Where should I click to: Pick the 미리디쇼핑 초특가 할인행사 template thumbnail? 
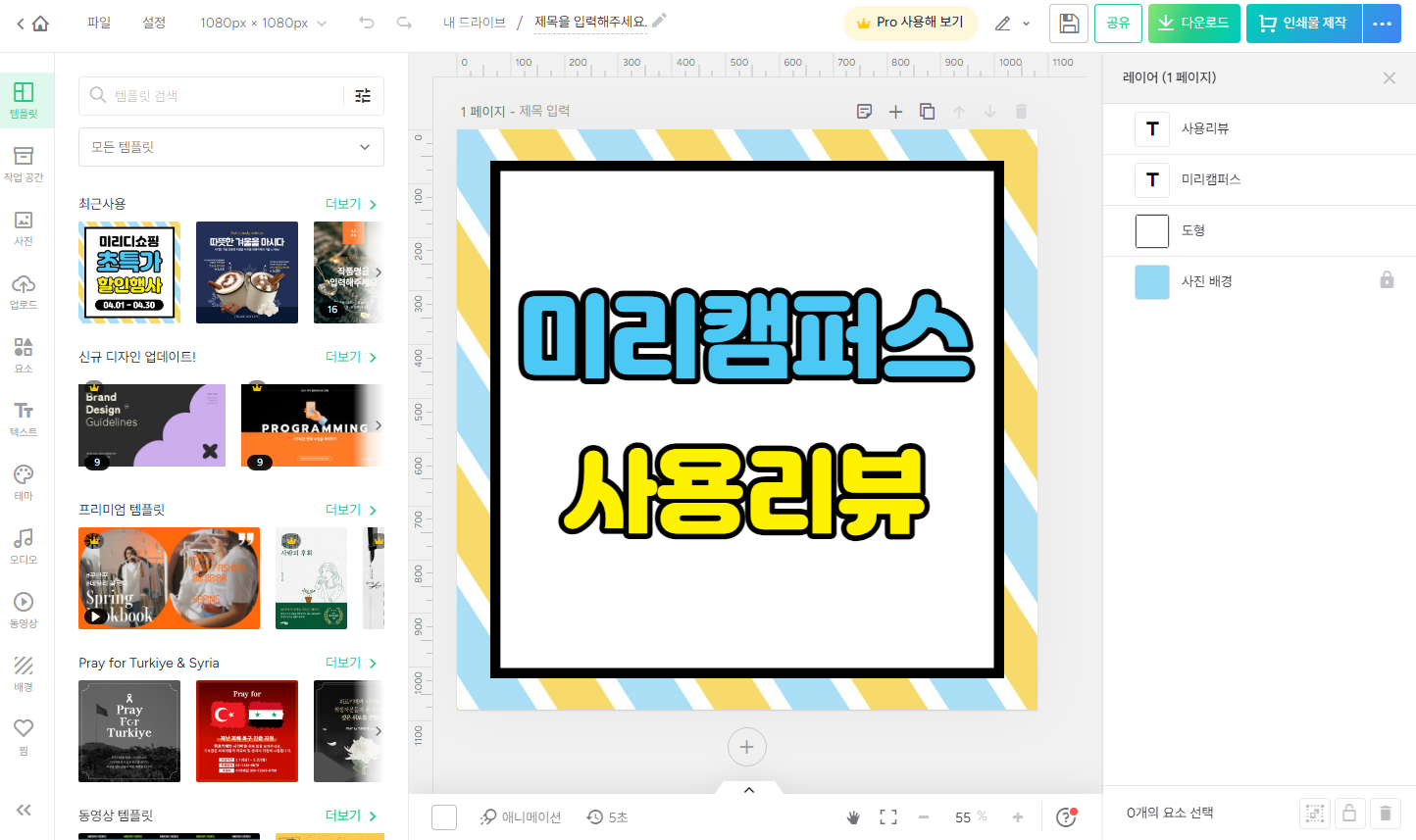(x=129, y=272)
